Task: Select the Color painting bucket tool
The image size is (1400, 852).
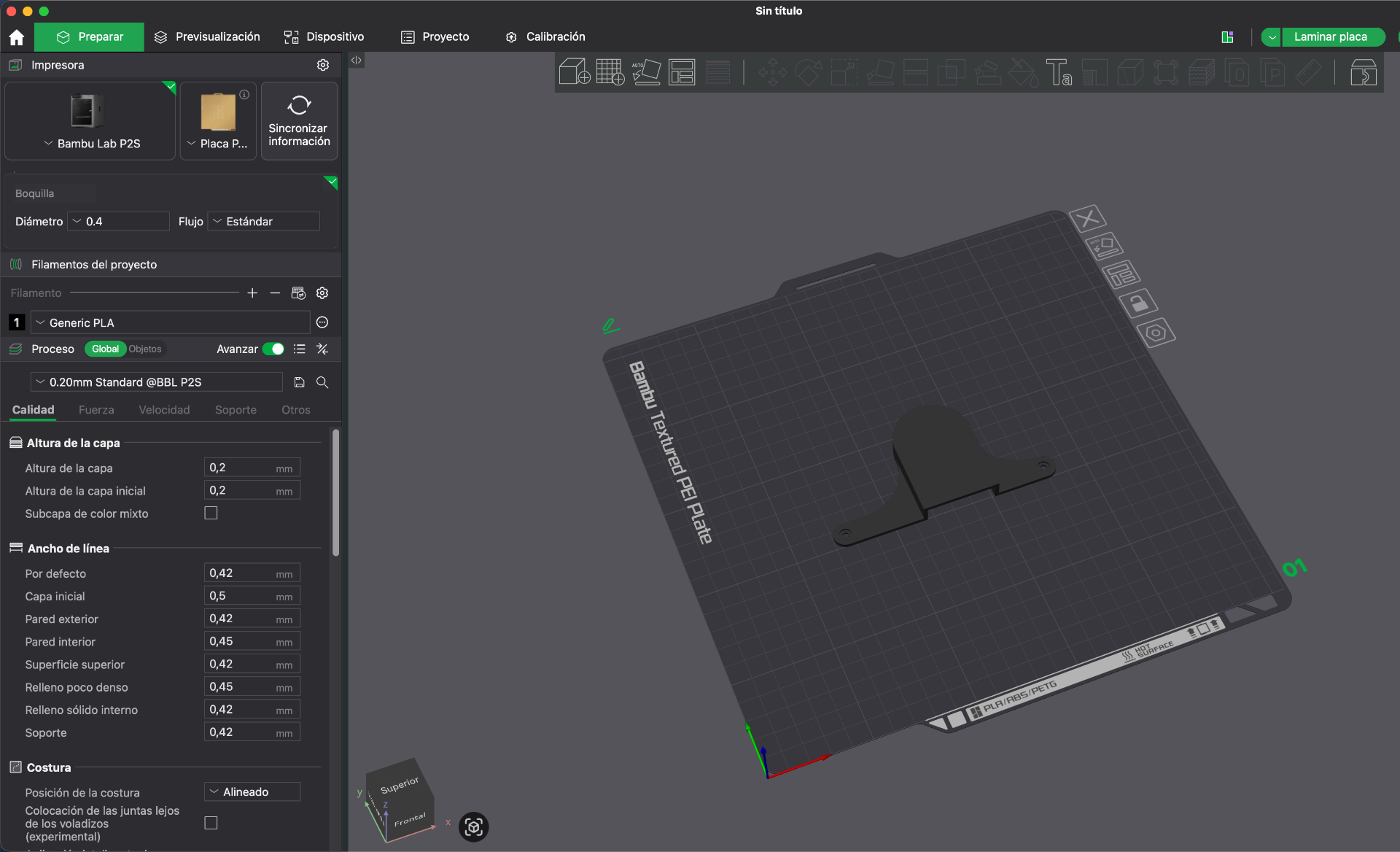Action: pyautogui.click(x=1023, y=72)
